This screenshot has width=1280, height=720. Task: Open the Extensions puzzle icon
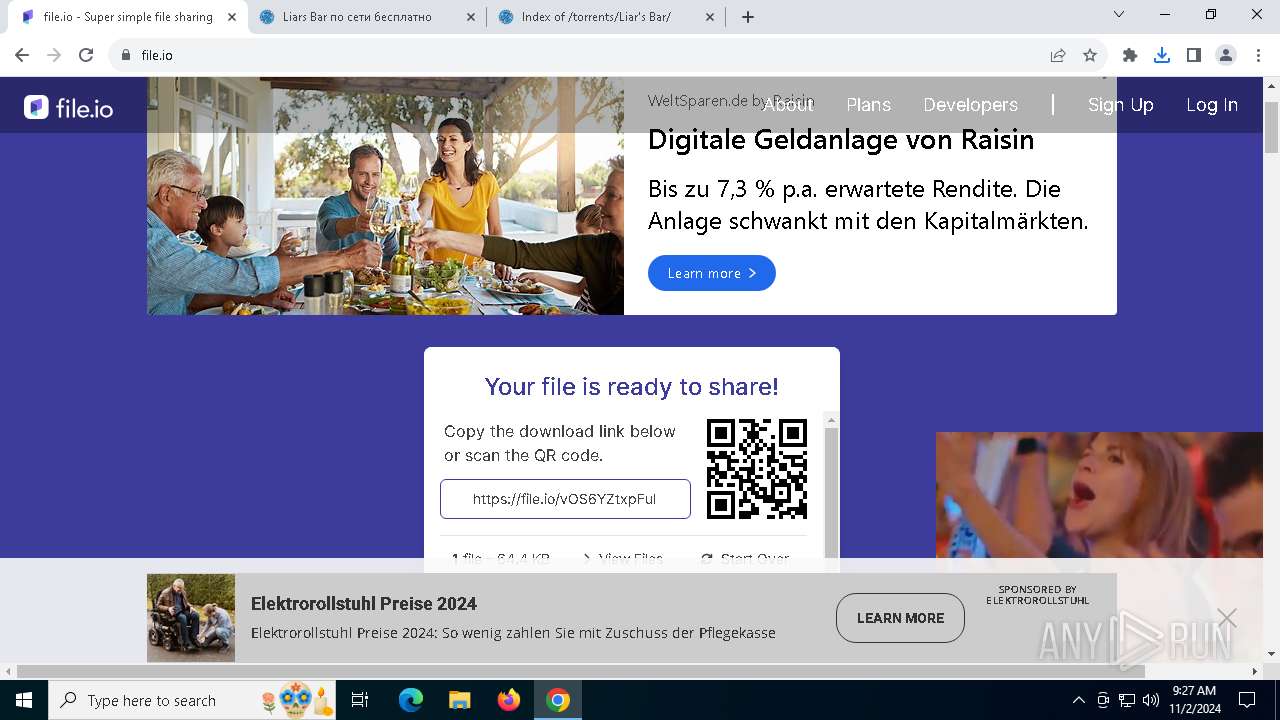(1130, 55)
